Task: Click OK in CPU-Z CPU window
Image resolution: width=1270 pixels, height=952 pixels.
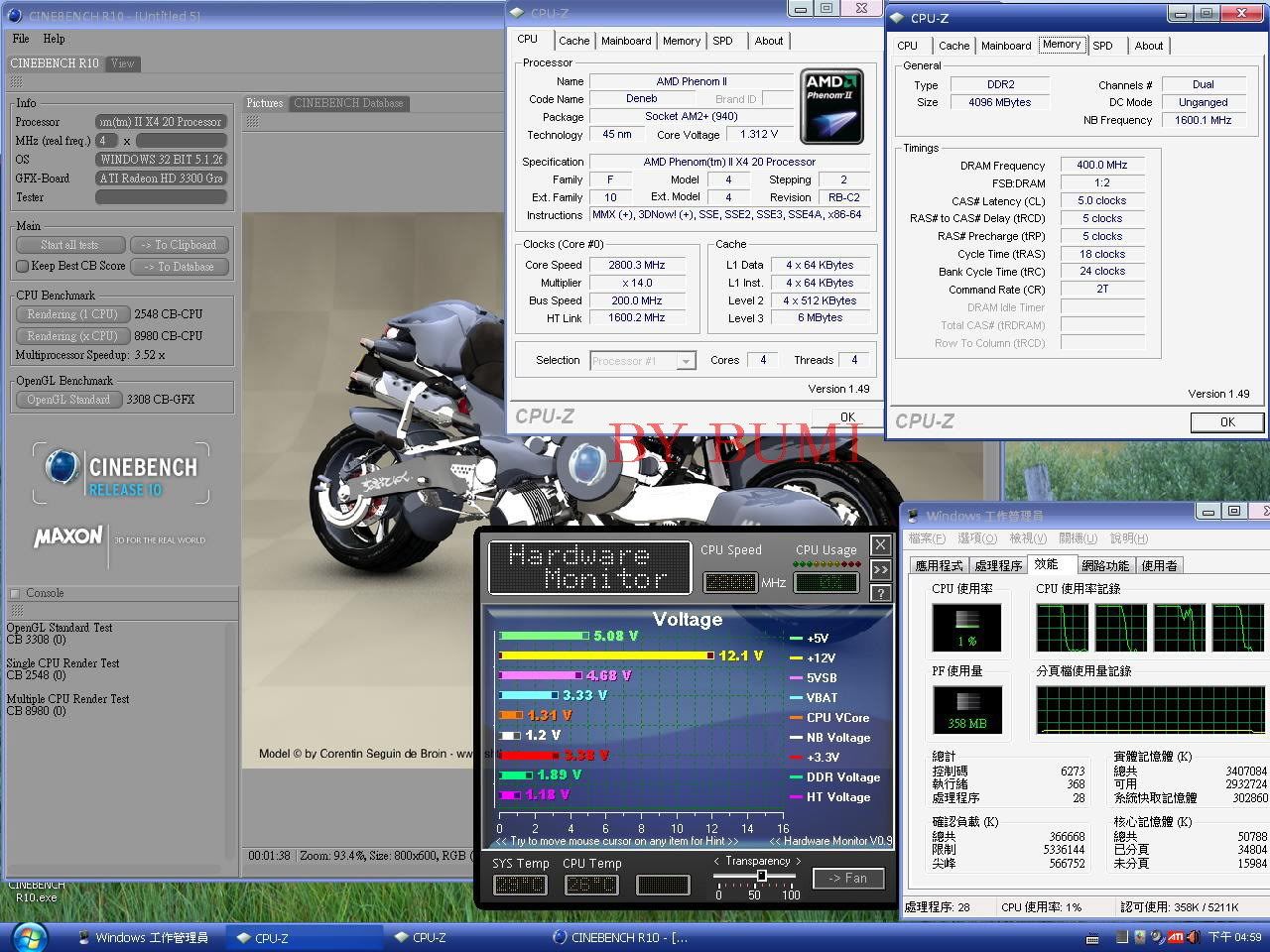Action: click(x=846, y=417)
